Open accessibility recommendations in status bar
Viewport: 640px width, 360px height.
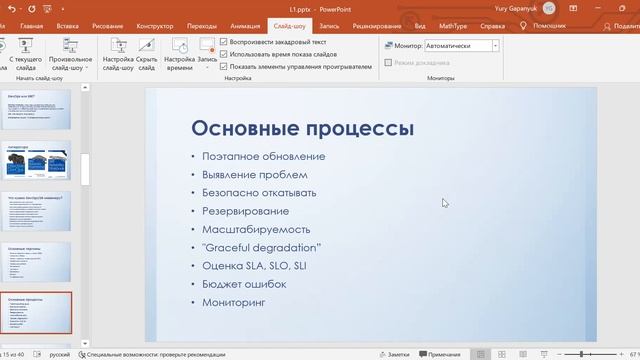tap(151, 355)
